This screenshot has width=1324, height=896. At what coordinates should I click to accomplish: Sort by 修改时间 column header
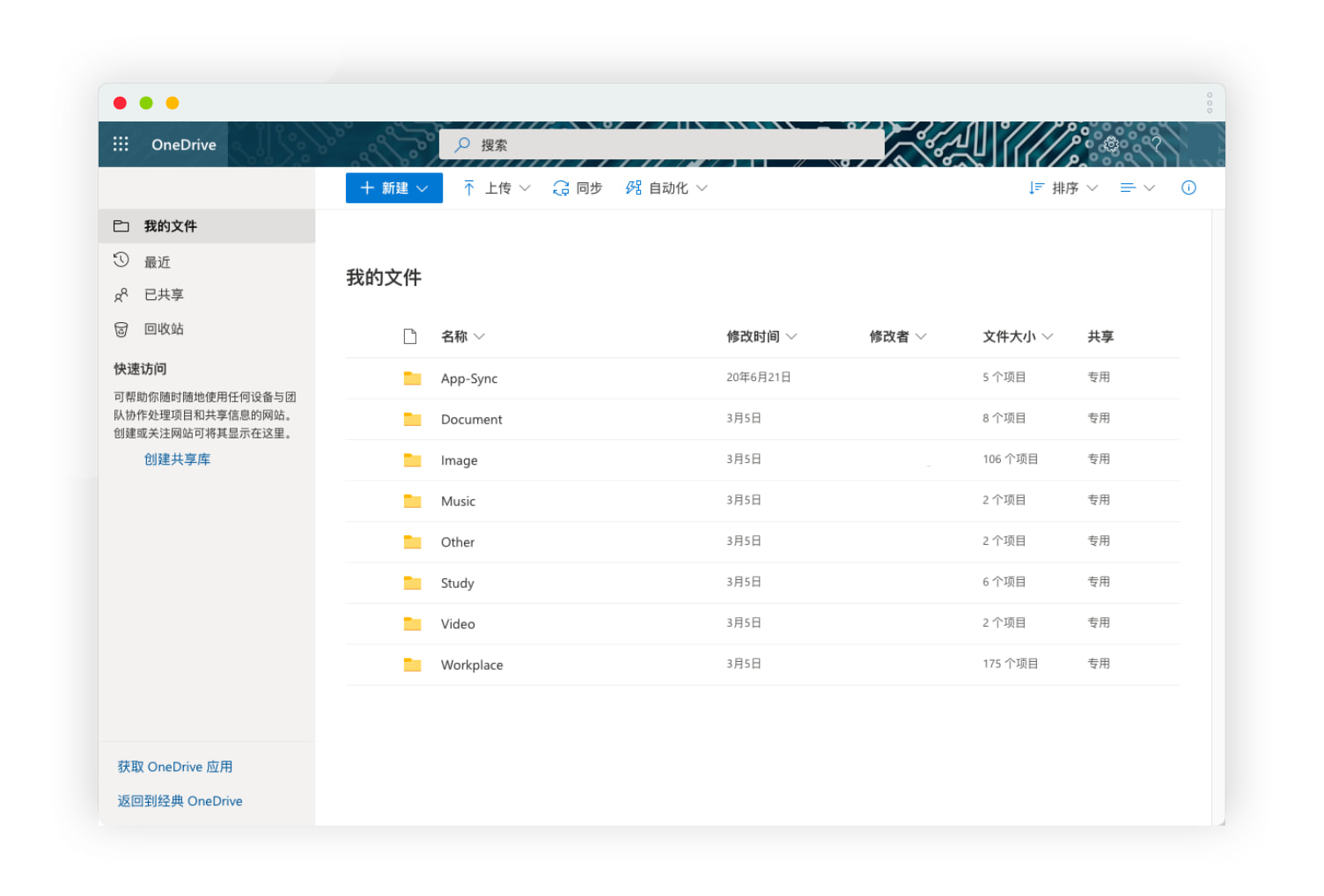click(x=754, y=335)
